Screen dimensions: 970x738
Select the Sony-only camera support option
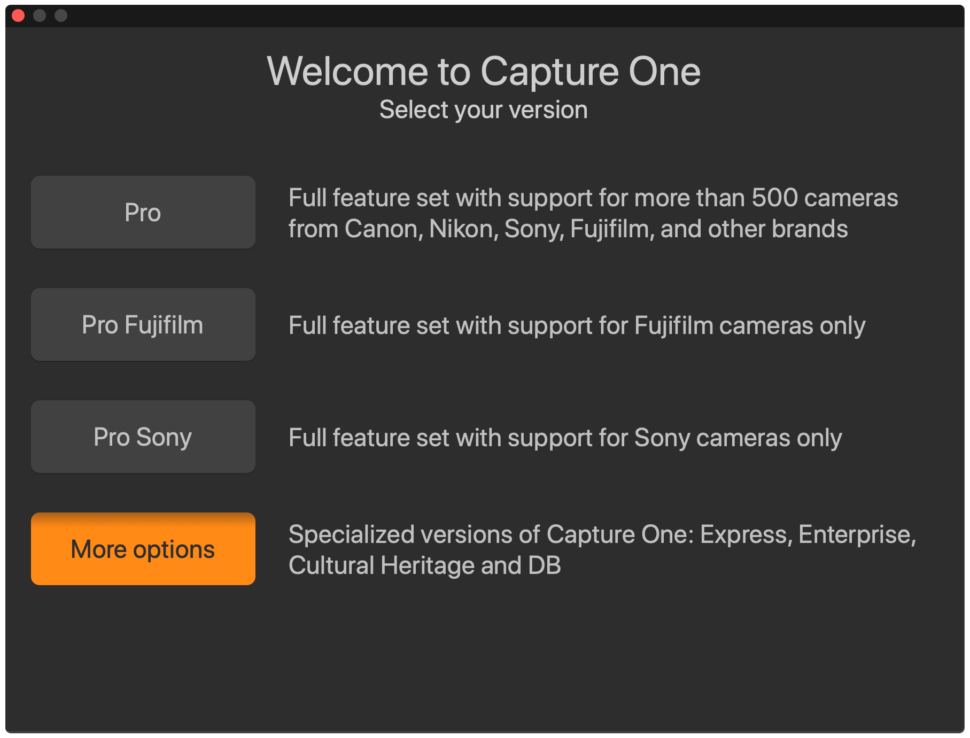click(x=142, y=437)
